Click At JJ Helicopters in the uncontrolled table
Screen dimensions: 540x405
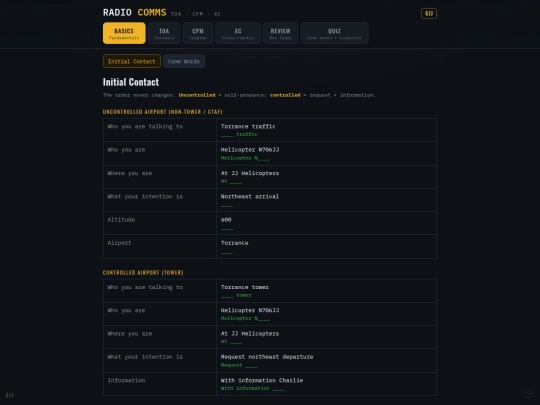[x=250, y=173]
